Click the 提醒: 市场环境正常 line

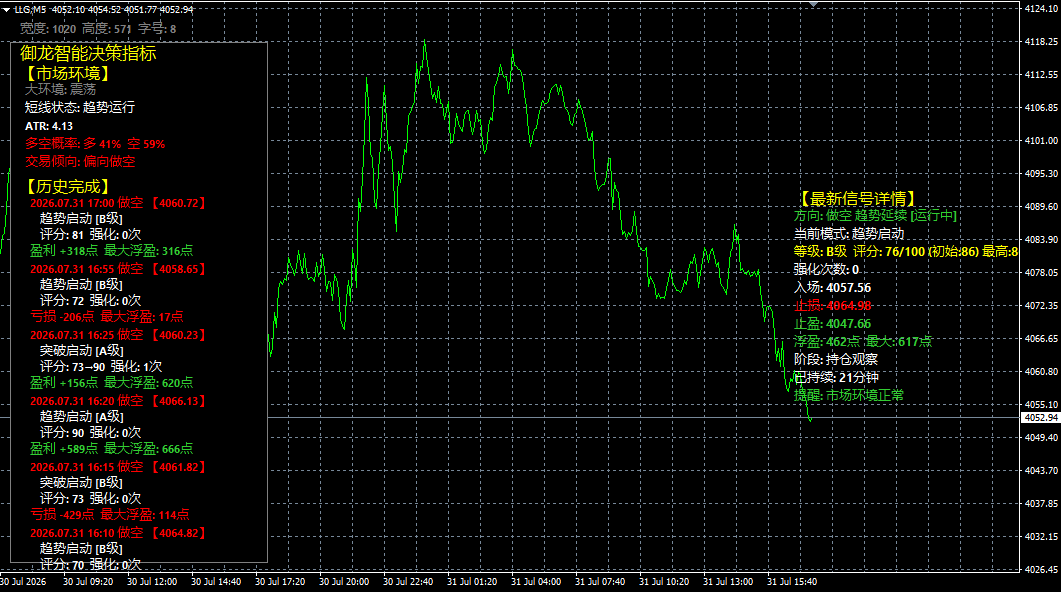(x=849, y=395)
